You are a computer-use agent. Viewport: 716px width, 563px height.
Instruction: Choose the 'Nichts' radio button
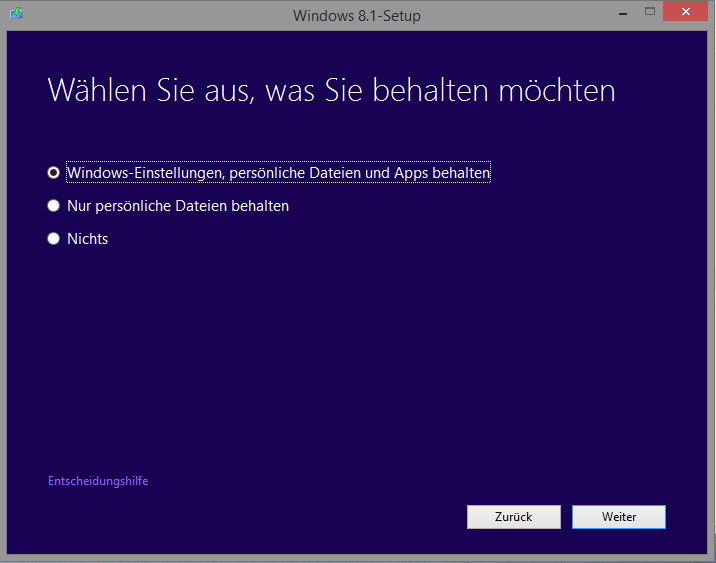pyautogui.click(x=54, y=239)
